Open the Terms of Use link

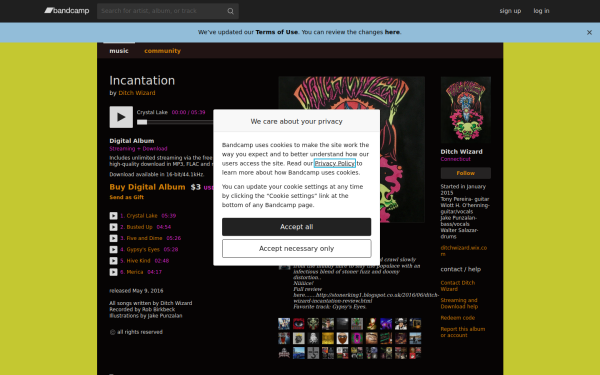[277, 32]
